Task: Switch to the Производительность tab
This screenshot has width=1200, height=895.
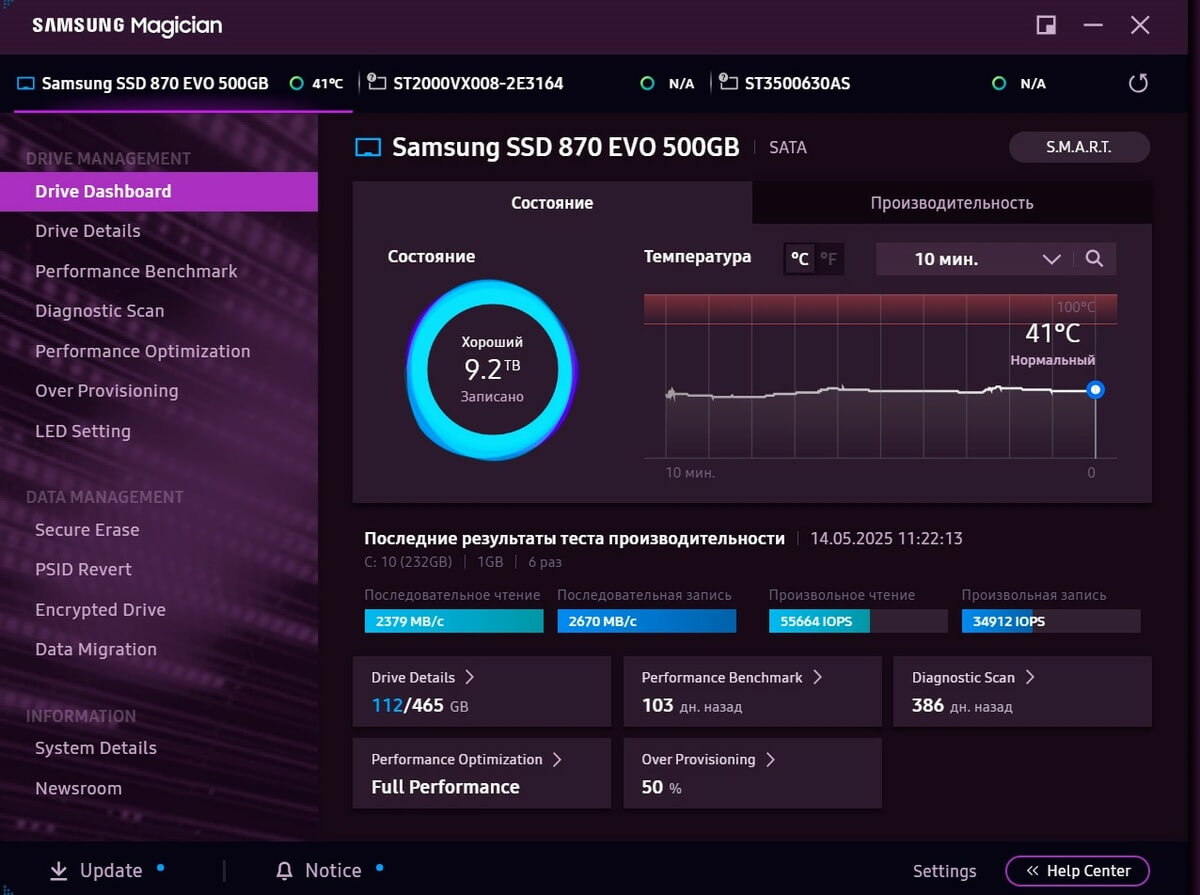Action: click(x=951, y=203)
